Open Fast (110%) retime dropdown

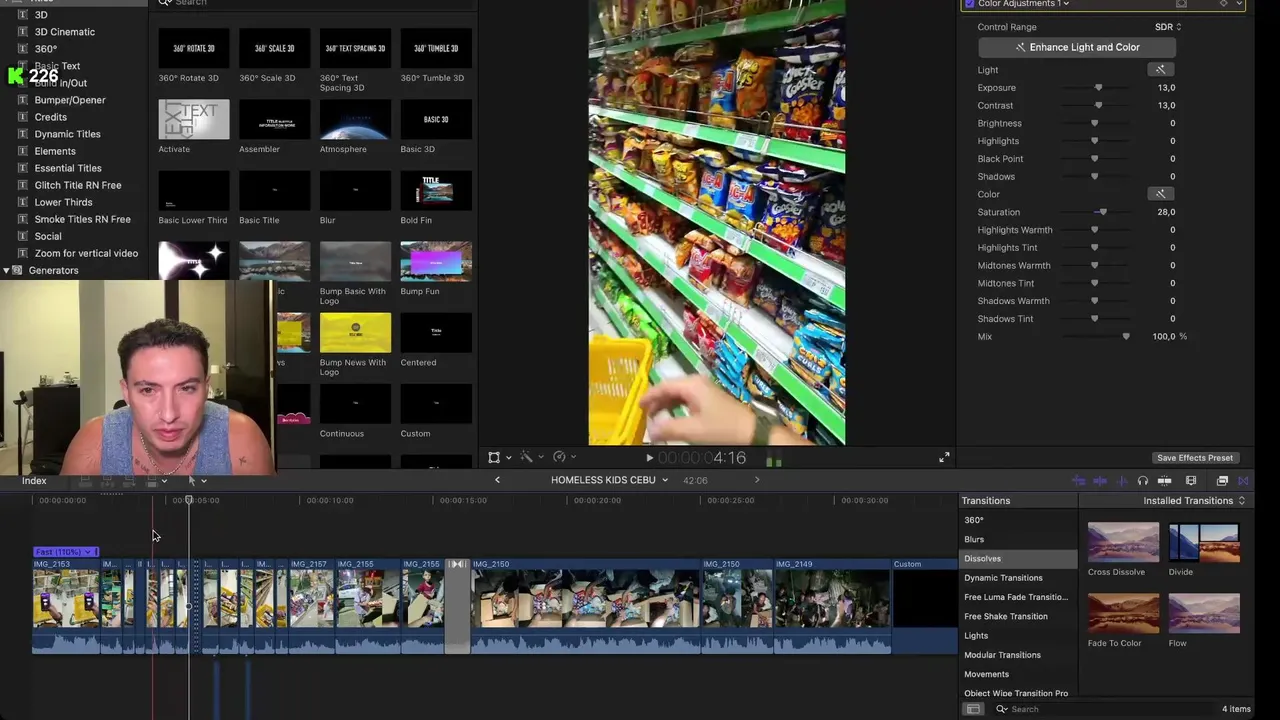(66, 552)
